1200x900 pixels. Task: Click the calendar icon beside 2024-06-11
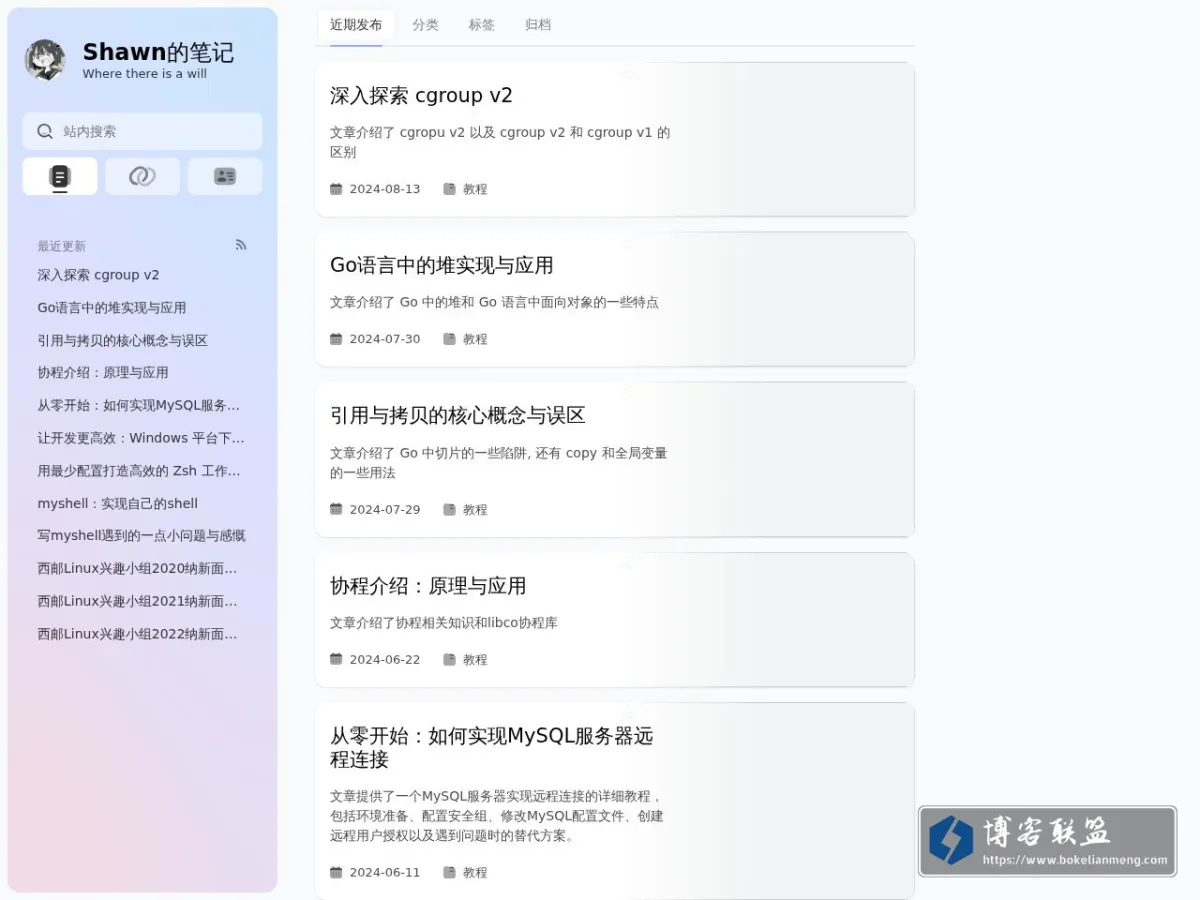[336, 872]
